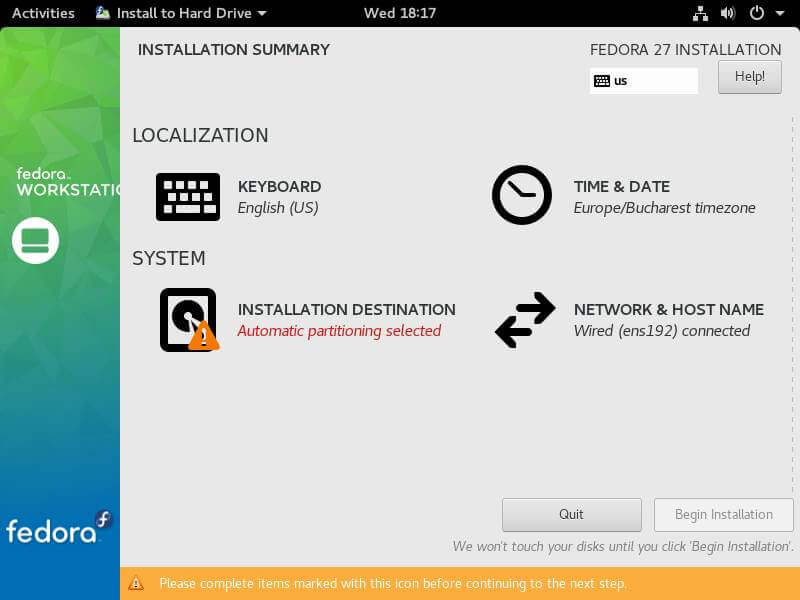Open Time & Date clock icon
800x600 pixels.
pos(521,195)
